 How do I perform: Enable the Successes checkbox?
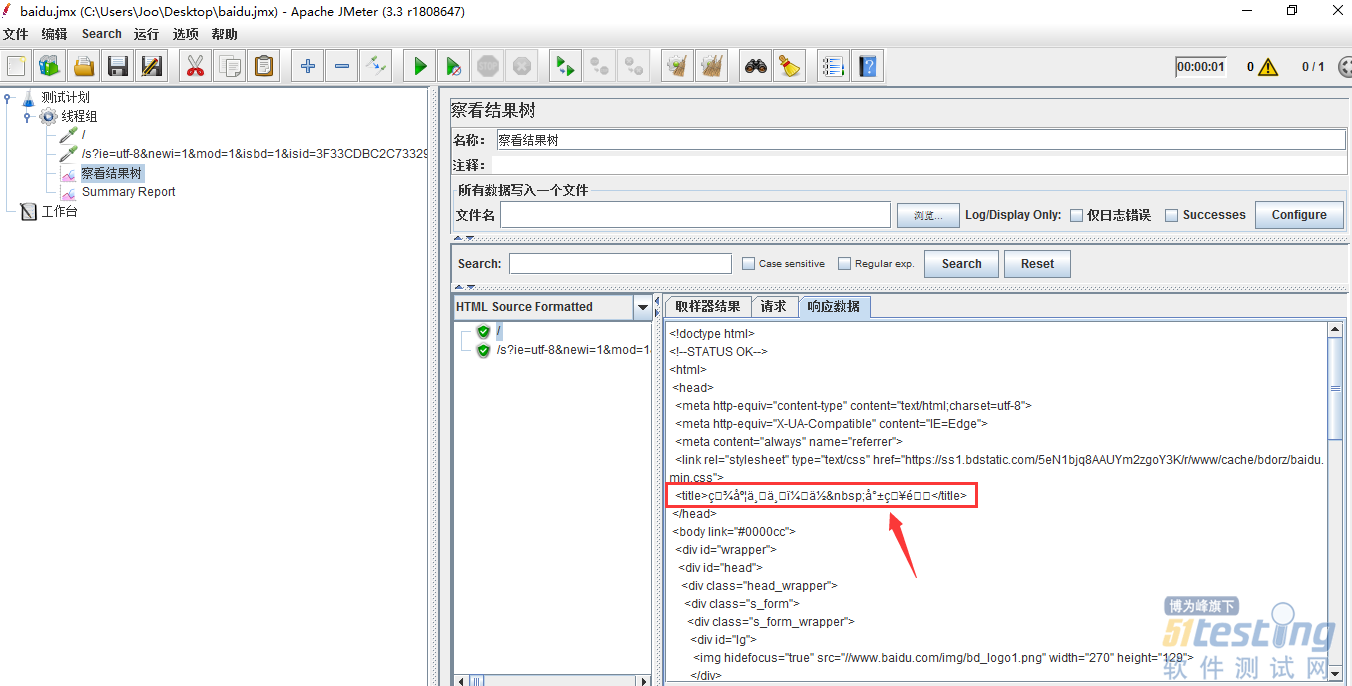tap(1172, 215)
